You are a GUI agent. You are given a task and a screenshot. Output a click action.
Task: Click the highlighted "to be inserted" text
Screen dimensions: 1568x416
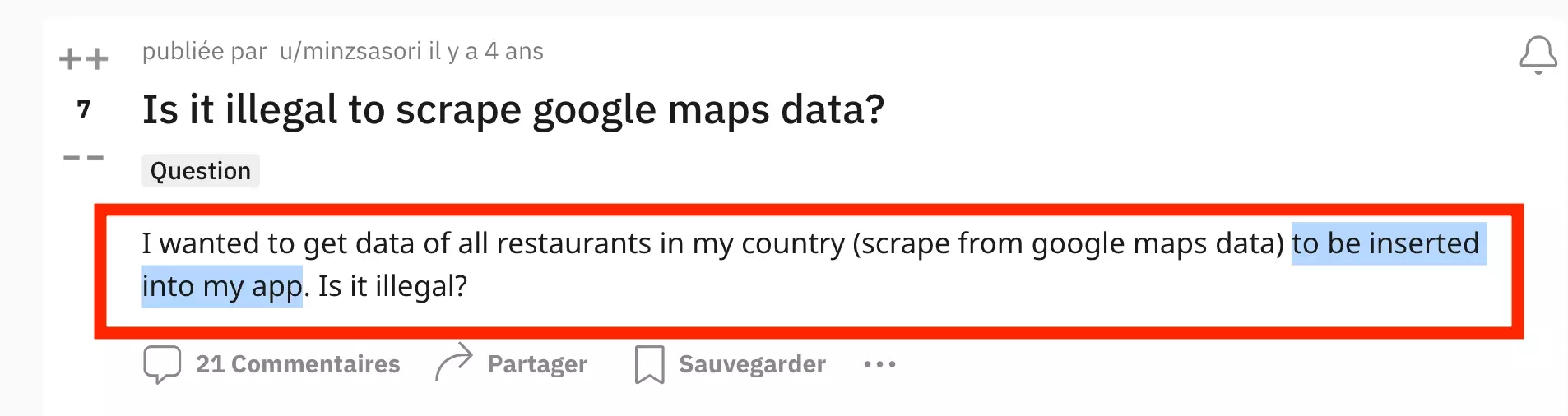[x=1385, y=243]
